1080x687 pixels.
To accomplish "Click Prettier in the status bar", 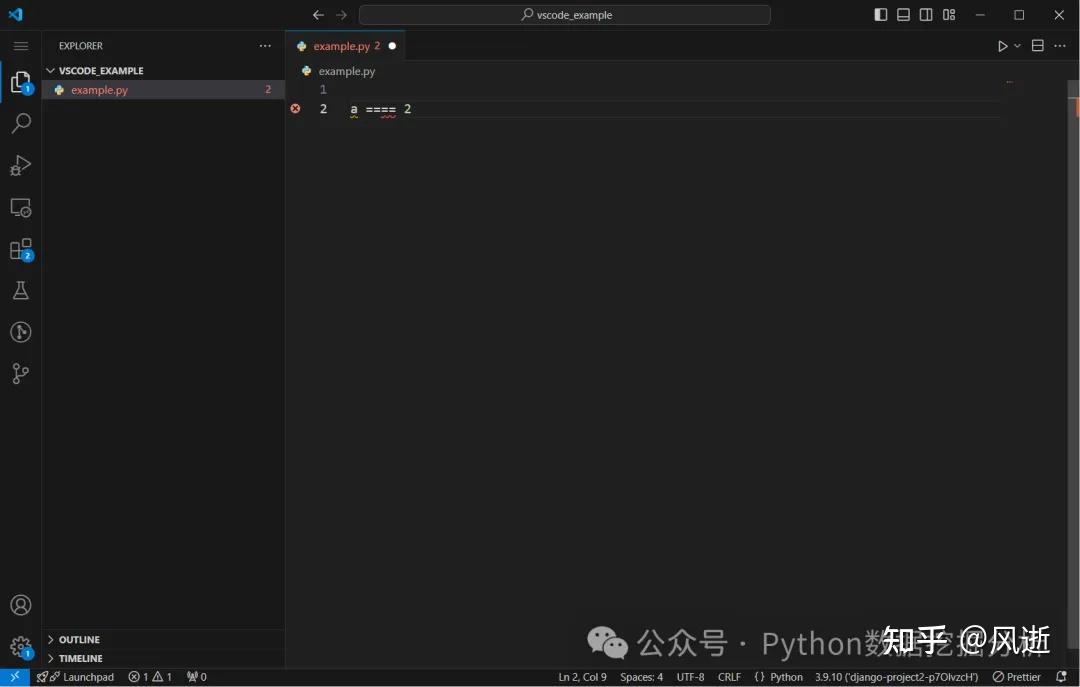I will coord(1017,677).
